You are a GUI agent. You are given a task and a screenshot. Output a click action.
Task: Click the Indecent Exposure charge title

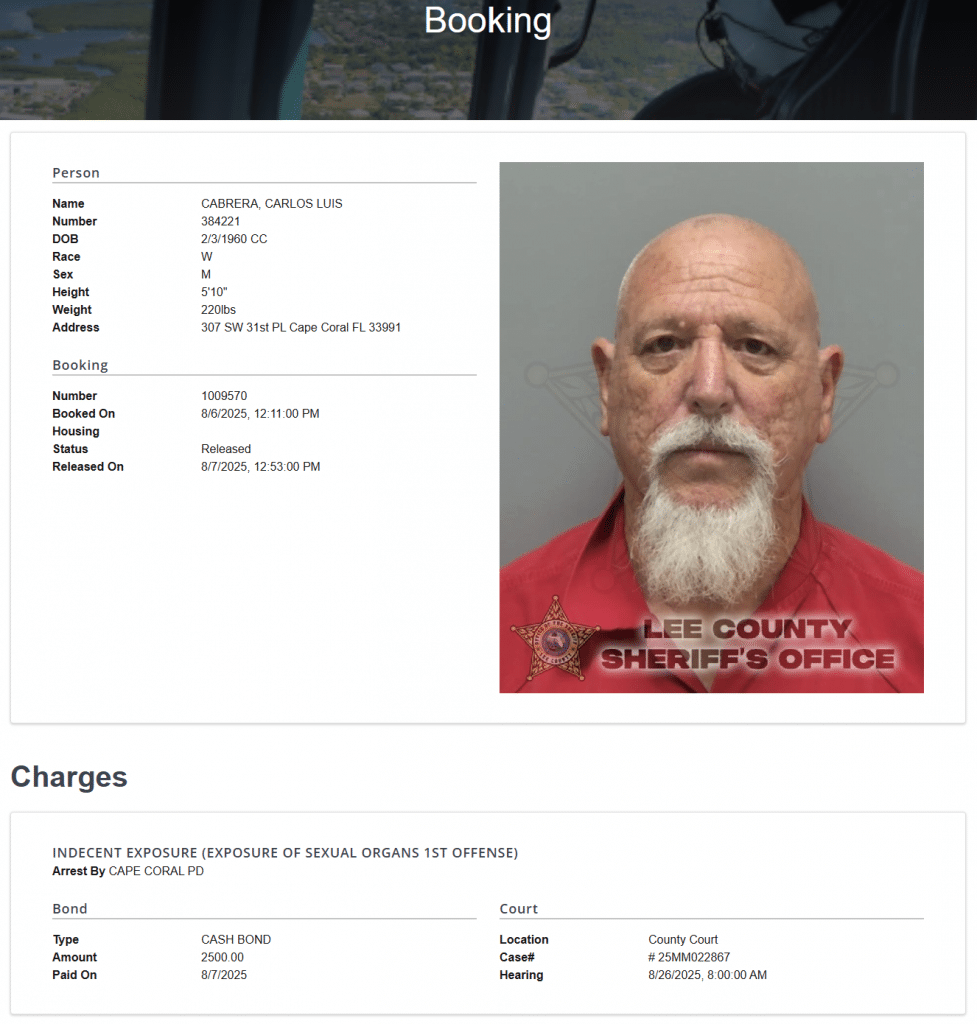pos(285,853)
